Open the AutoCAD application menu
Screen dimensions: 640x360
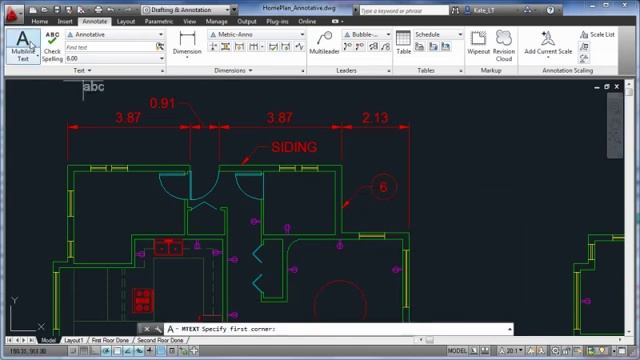point(13,13)
